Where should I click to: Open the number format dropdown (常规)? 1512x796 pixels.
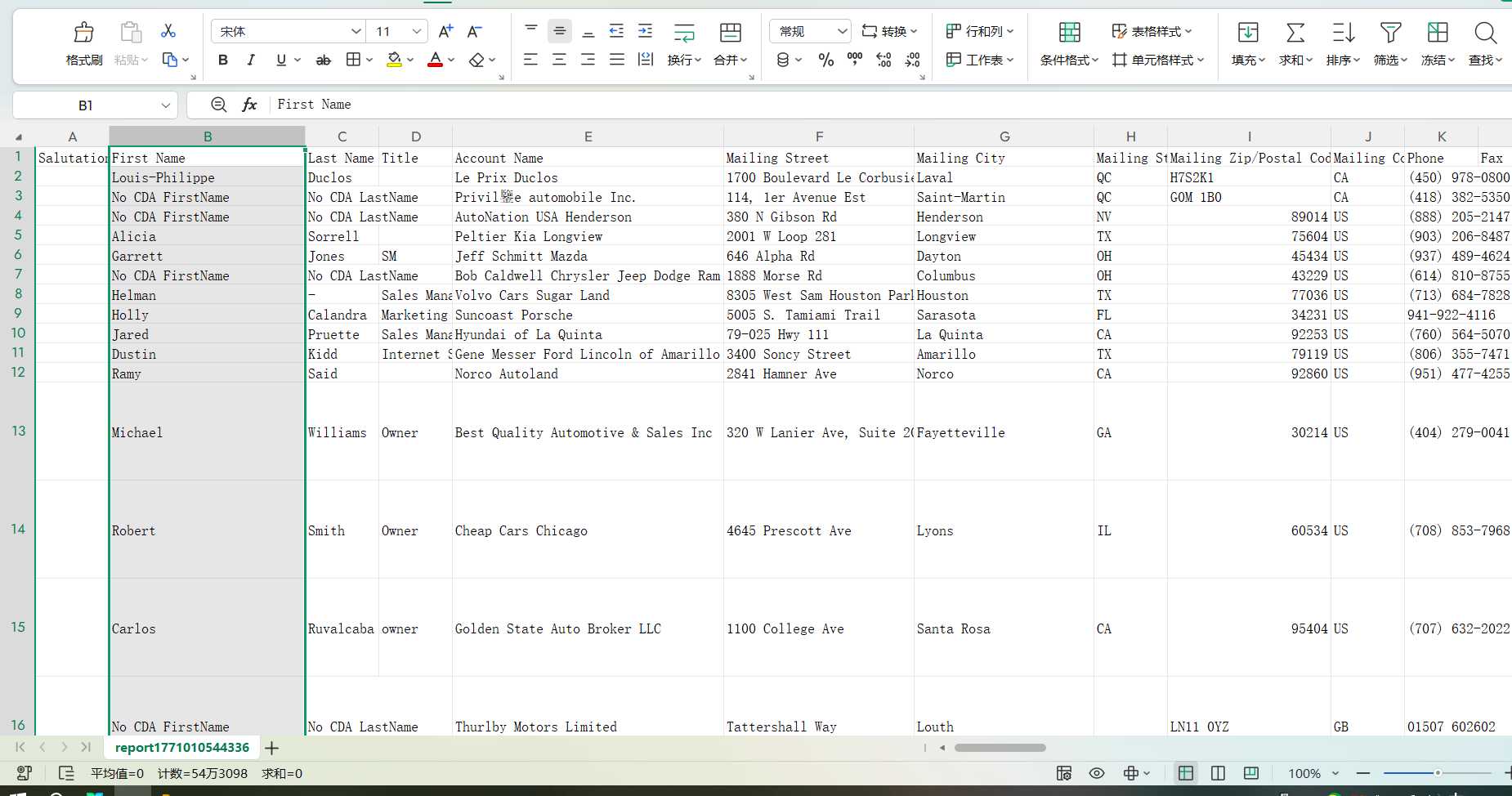click(843, 31)
